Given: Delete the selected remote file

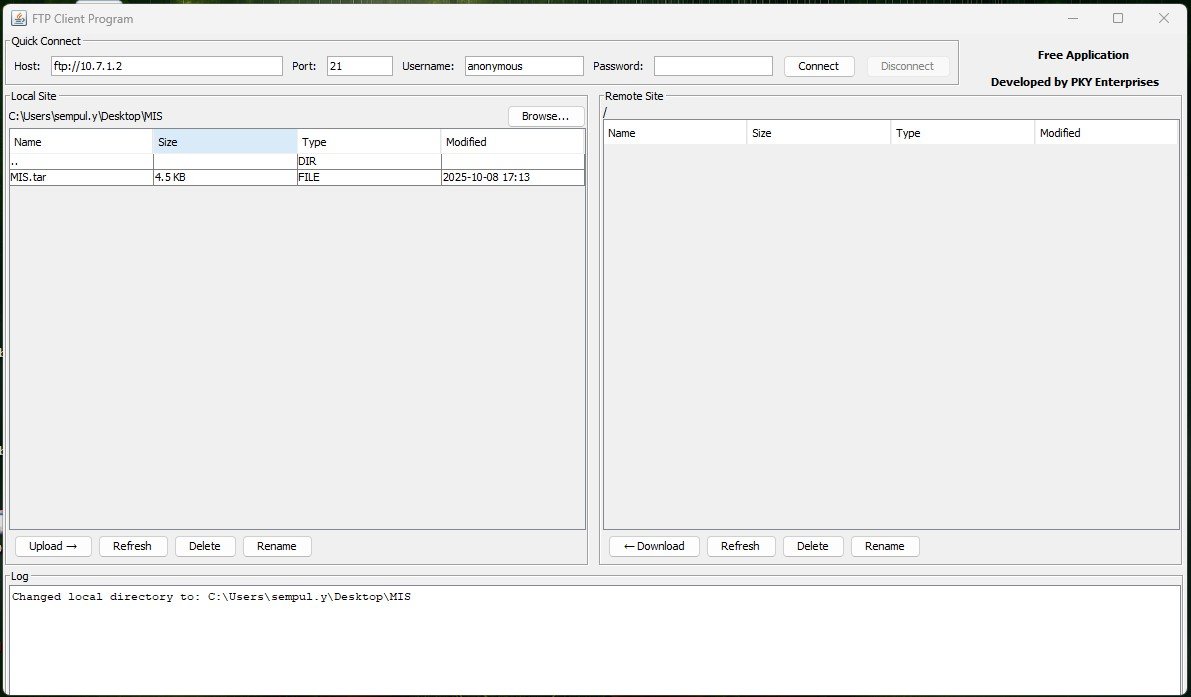Looking at the screenshot, I should pos(813,546).
